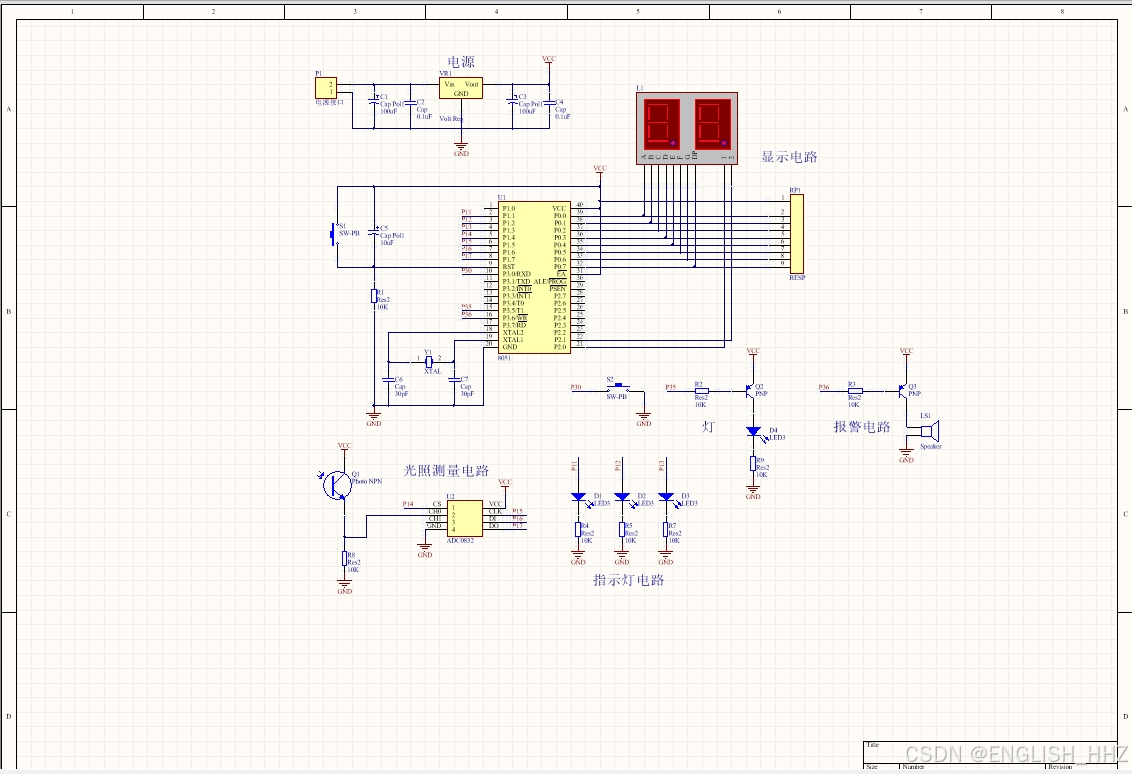Click the VCC power port above C4

pyautogui.click(x=549, y=60)
